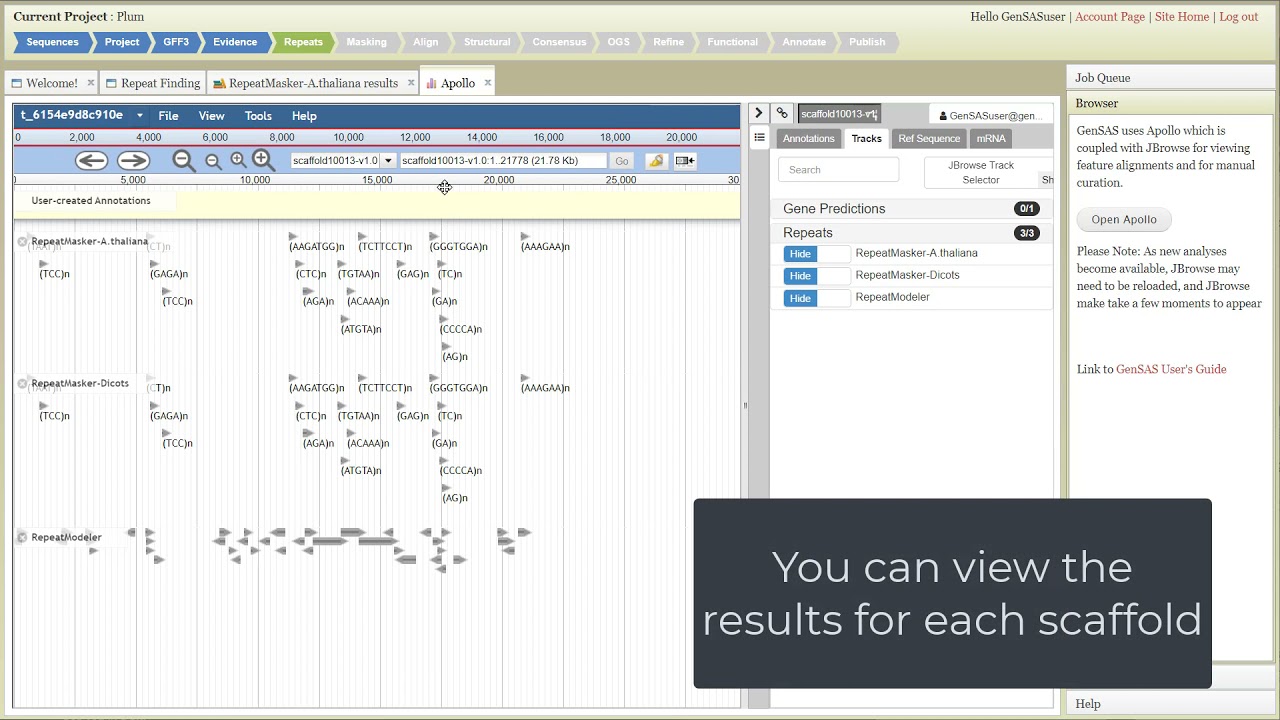
Task: Close the RepeatMasker-Dicots track with its x icon
Action: [22, 383]
